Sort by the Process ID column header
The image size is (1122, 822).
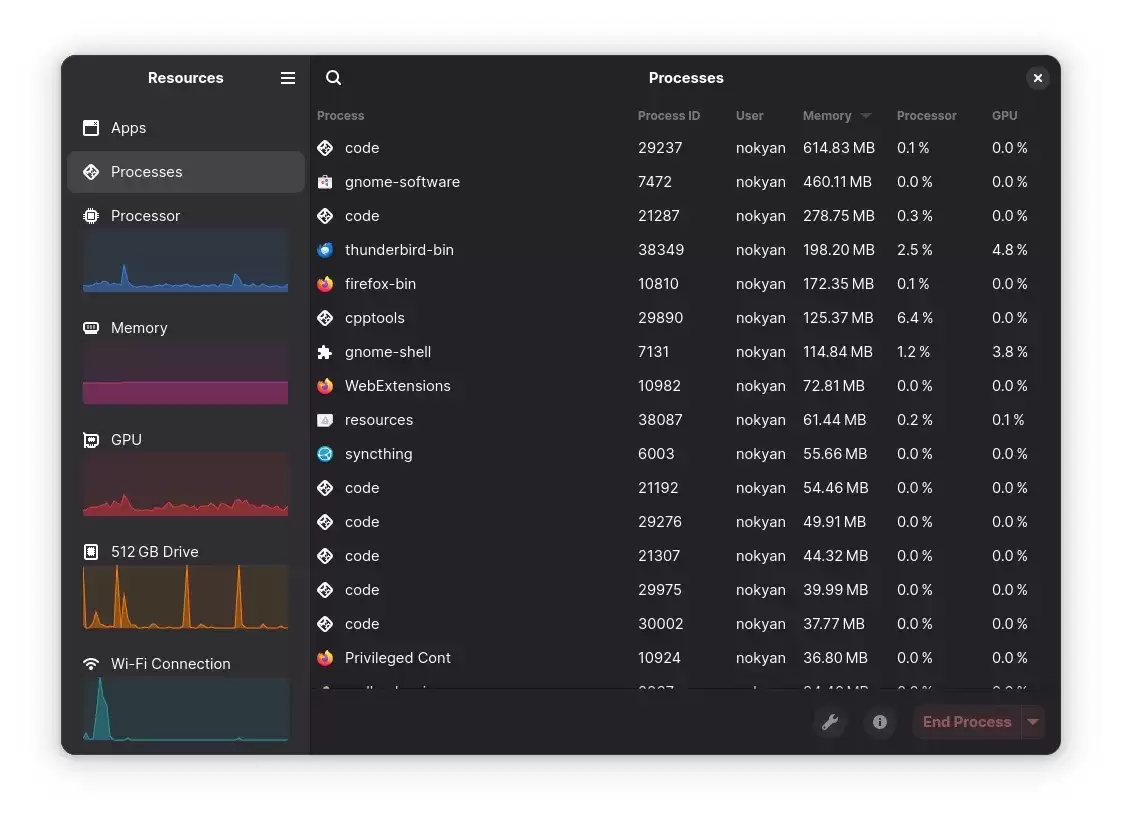click(x=669, y=116)
